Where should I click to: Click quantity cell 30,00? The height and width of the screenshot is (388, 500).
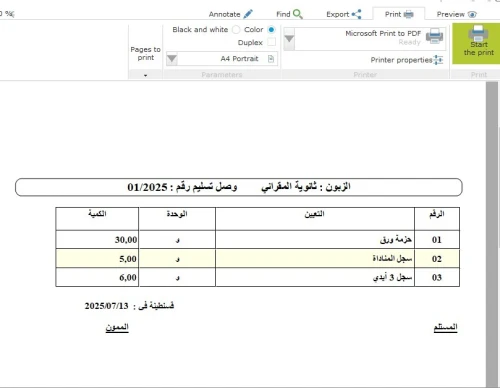[x=97, y=240]
